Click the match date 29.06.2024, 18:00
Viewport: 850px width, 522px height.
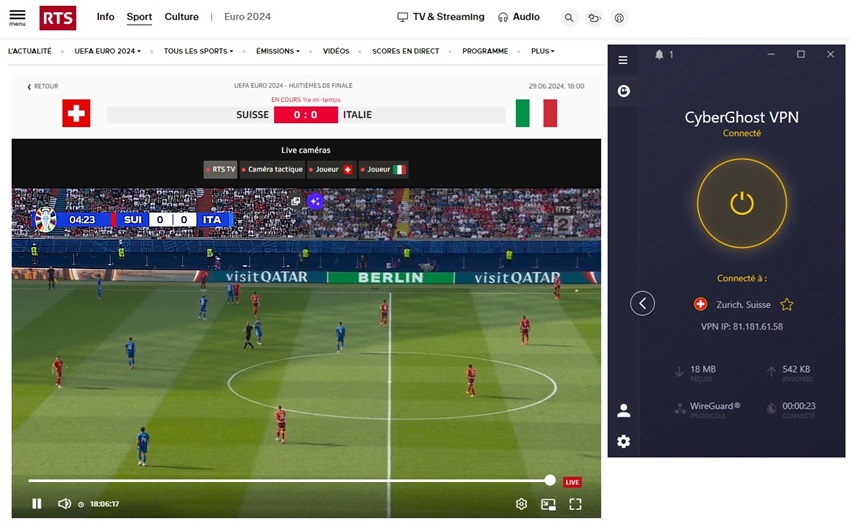coord(556,86)
